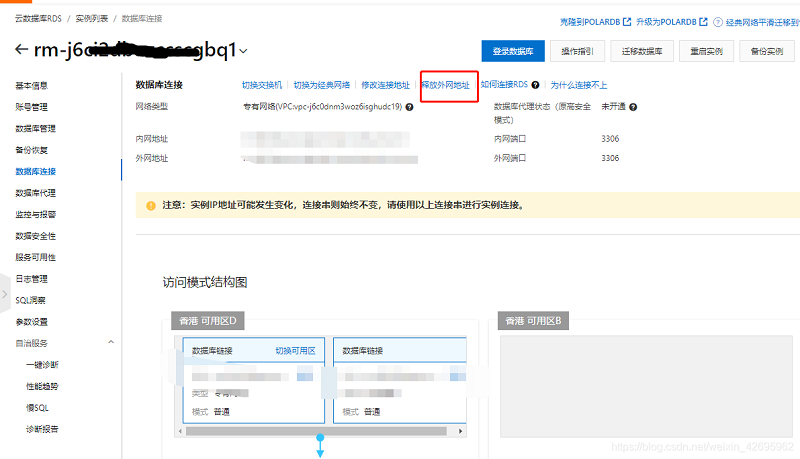
Task: Open 性能趋势 under 自治服务
Action: (x=42, y=386)
